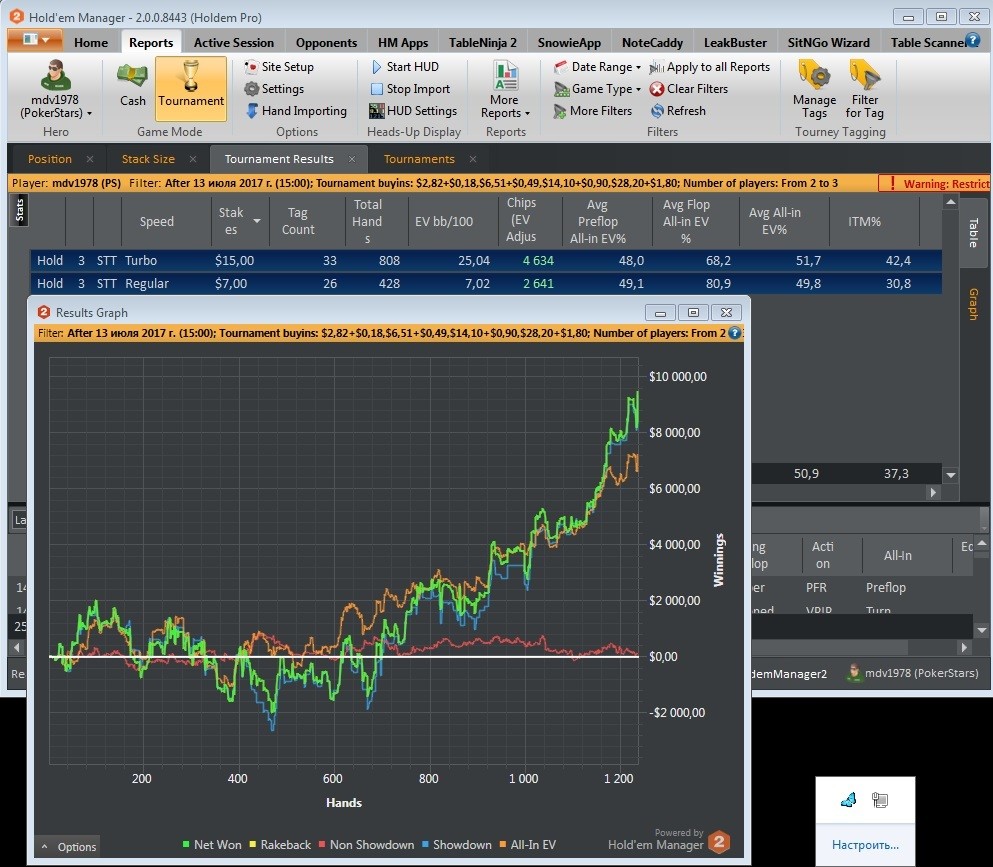Switch to the Opponents ribbon tab

326,42
